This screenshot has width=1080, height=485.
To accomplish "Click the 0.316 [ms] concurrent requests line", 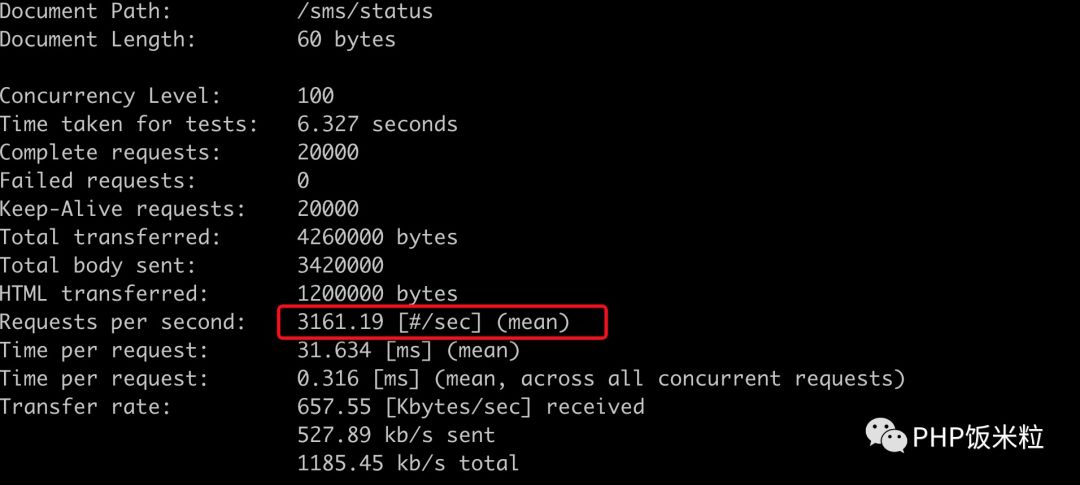I will click(600, 378).
